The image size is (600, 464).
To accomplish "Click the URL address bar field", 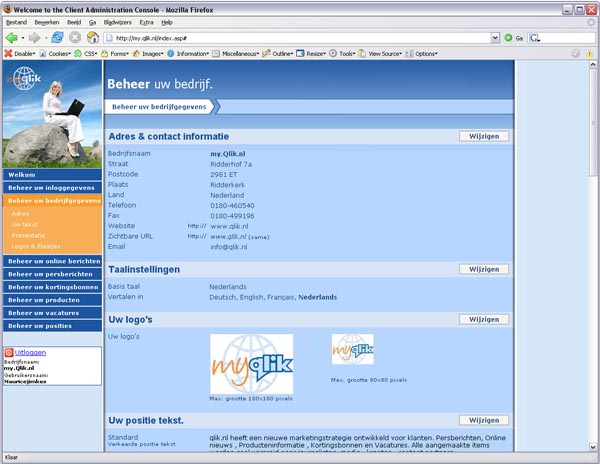I will 300,37.
